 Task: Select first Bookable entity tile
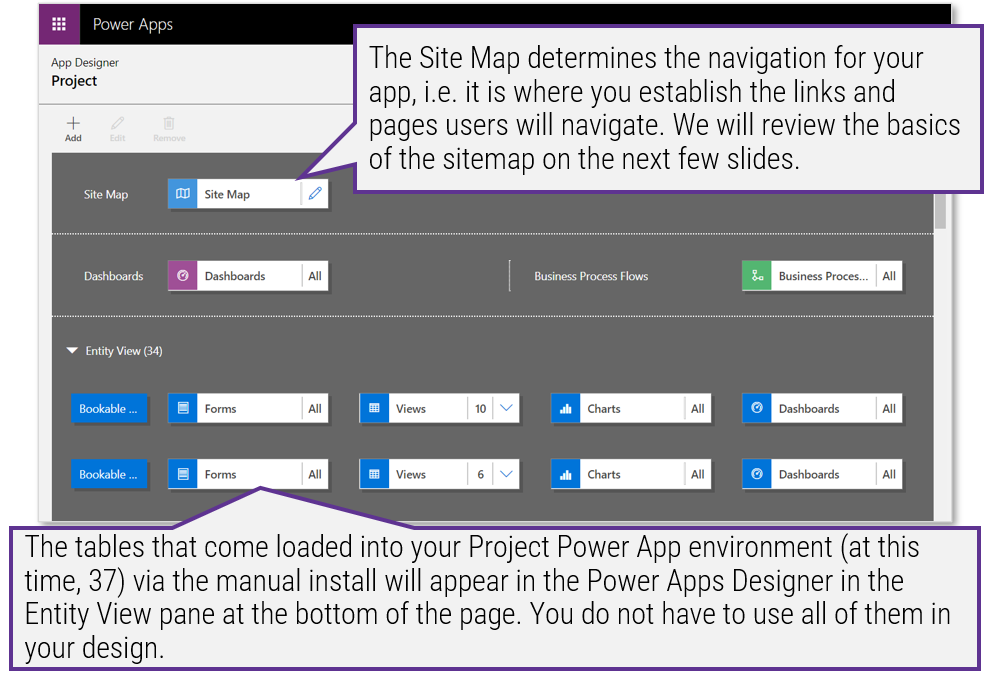pyautogui.click(x=109, y=409)
